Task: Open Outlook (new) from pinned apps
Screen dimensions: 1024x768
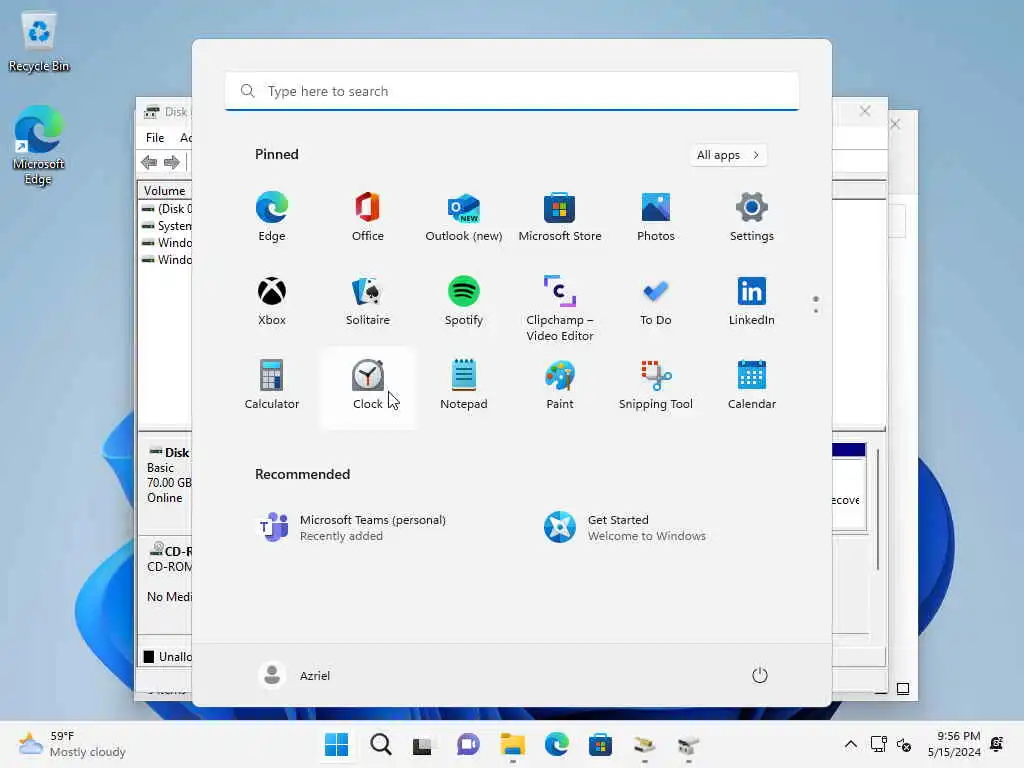Action: [x=464, y=217]
